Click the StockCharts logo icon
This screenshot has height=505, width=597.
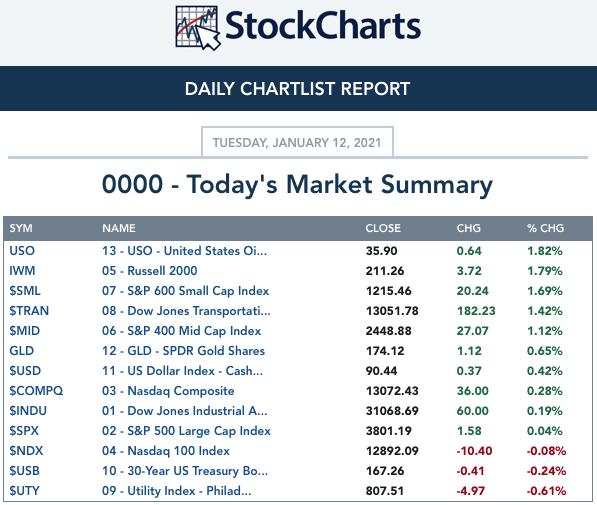pos(198,28)
